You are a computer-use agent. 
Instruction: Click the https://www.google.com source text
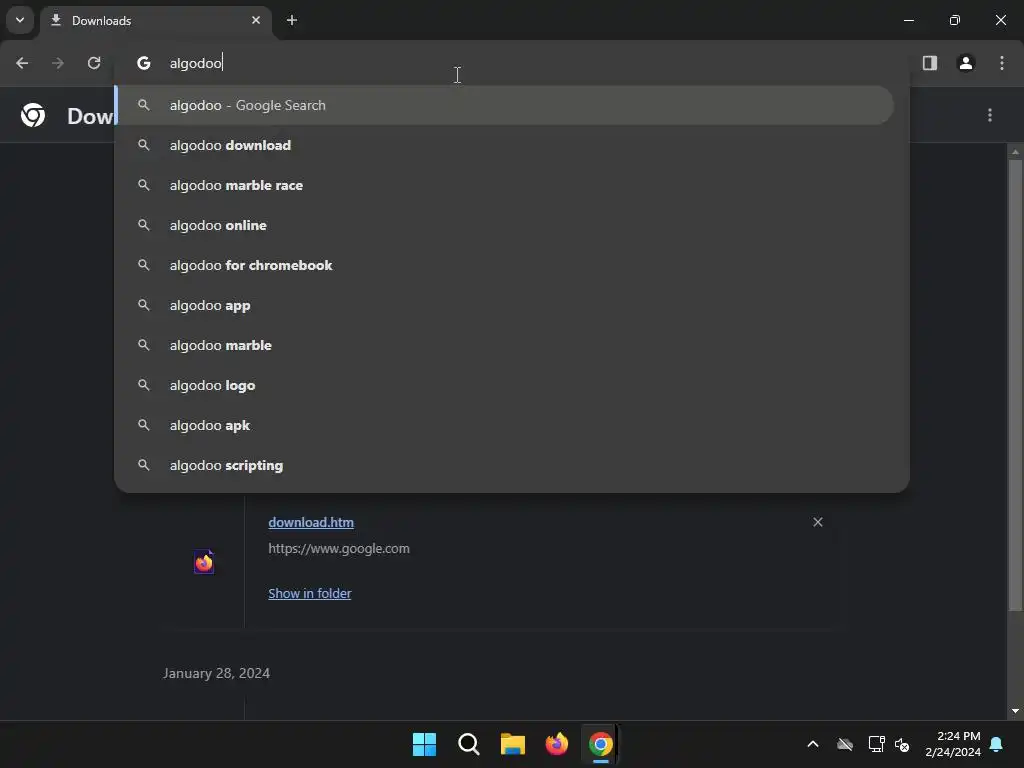pyautogui.click(x=339, y=549)
